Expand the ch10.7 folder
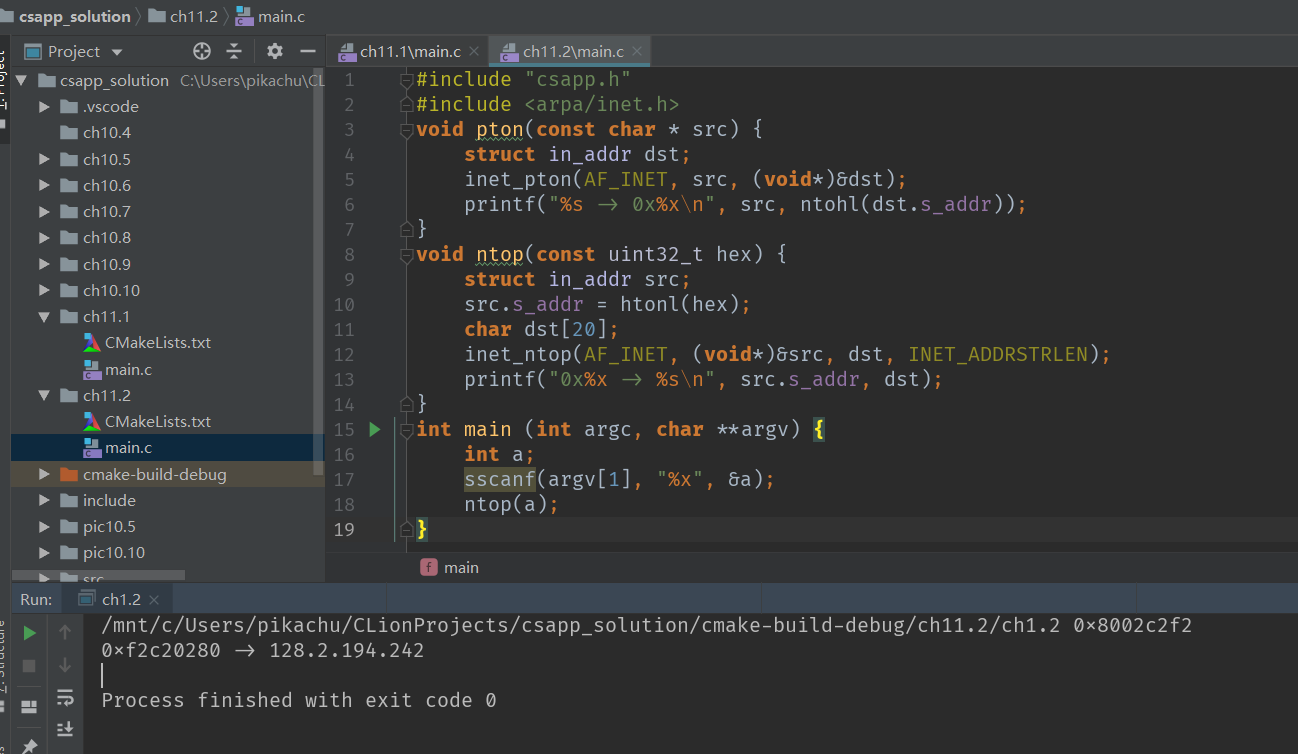 (x=44, y=211)
